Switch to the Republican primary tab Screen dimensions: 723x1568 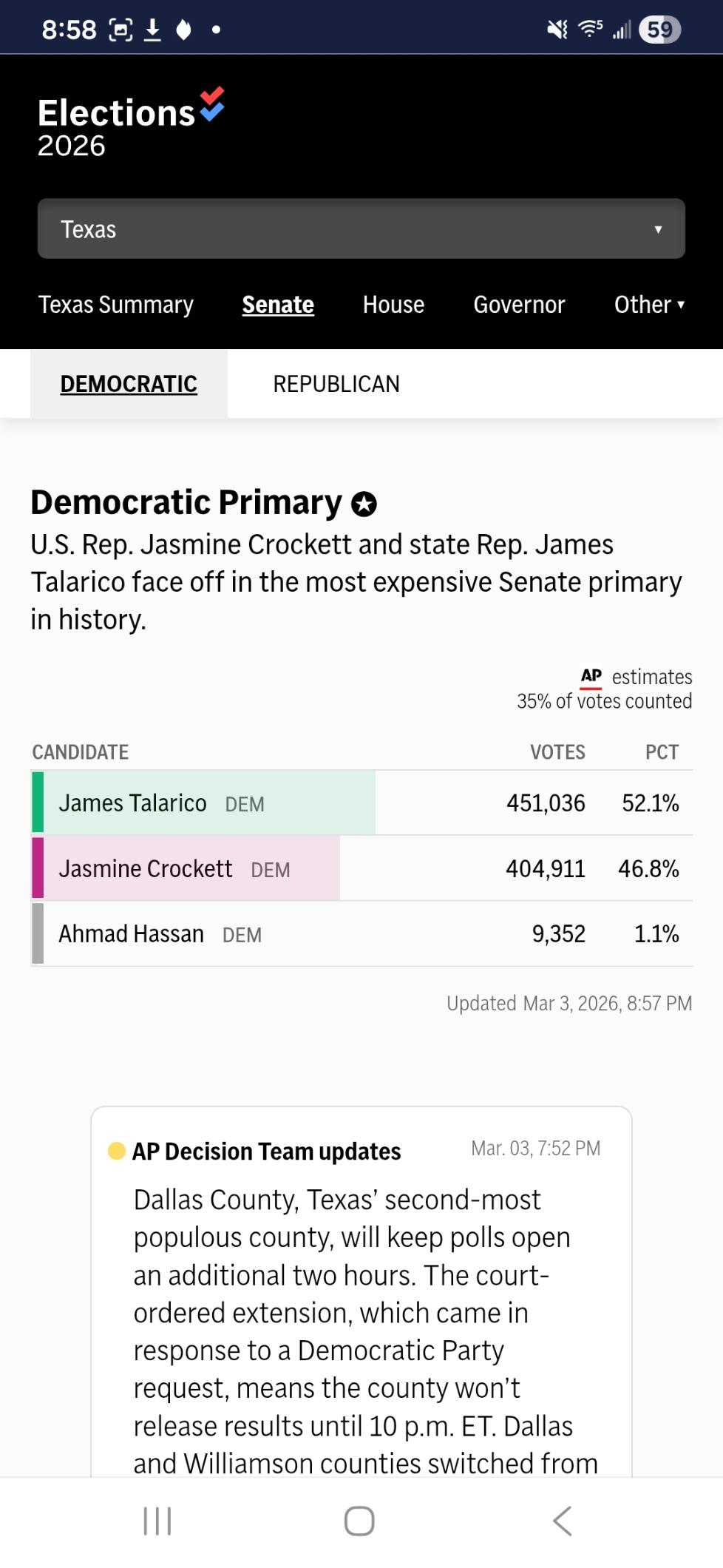pos(336,384)
